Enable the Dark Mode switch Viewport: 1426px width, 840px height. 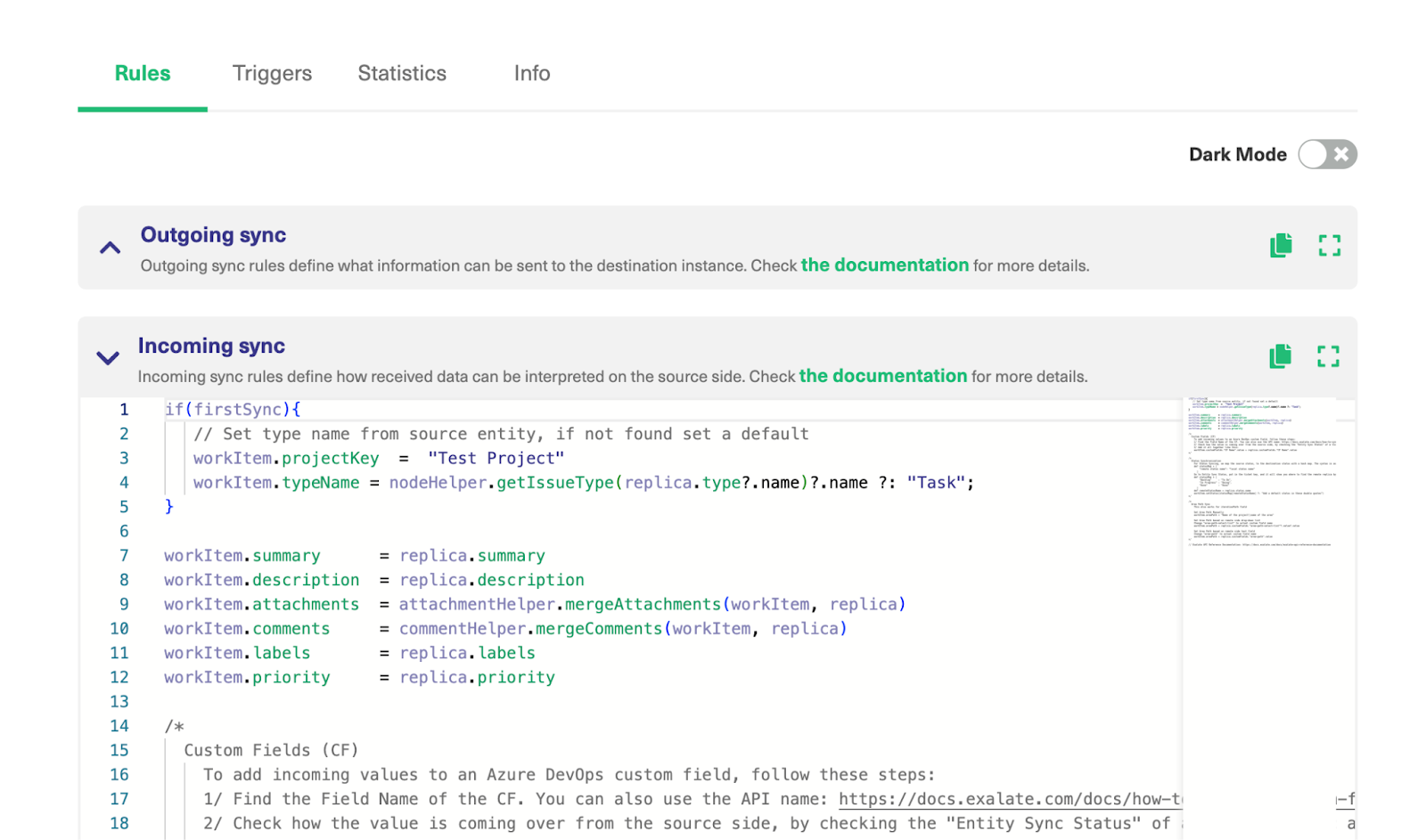[x=1326, y=154]
